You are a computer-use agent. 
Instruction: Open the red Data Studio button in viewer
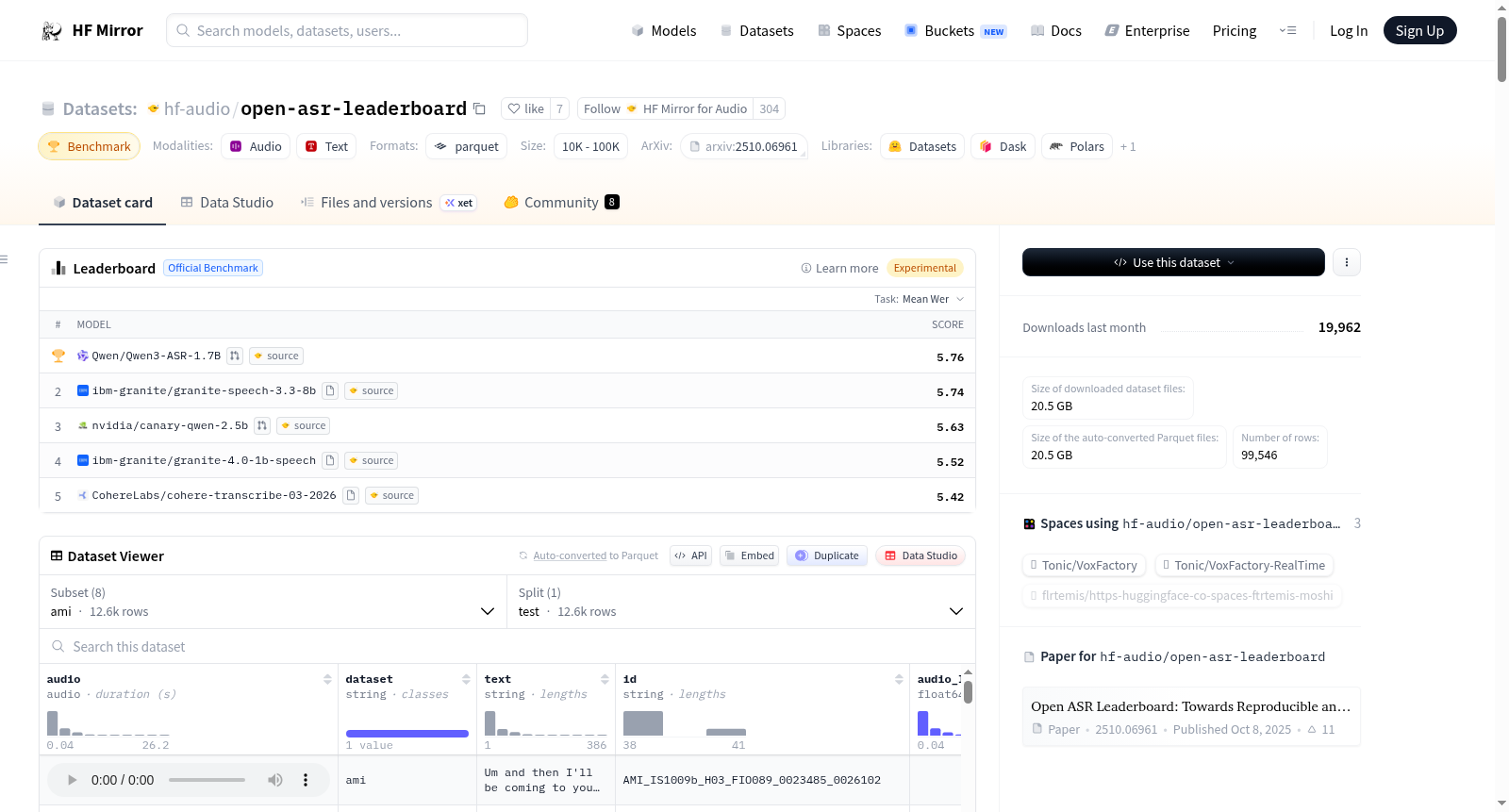click(920, 555)
